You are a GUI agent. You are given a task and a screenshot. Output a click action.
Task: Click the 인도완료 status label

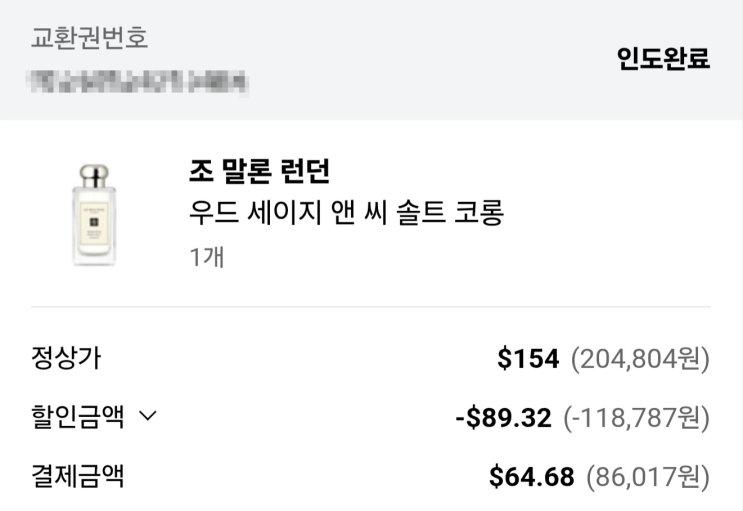[x=663, y=59]
